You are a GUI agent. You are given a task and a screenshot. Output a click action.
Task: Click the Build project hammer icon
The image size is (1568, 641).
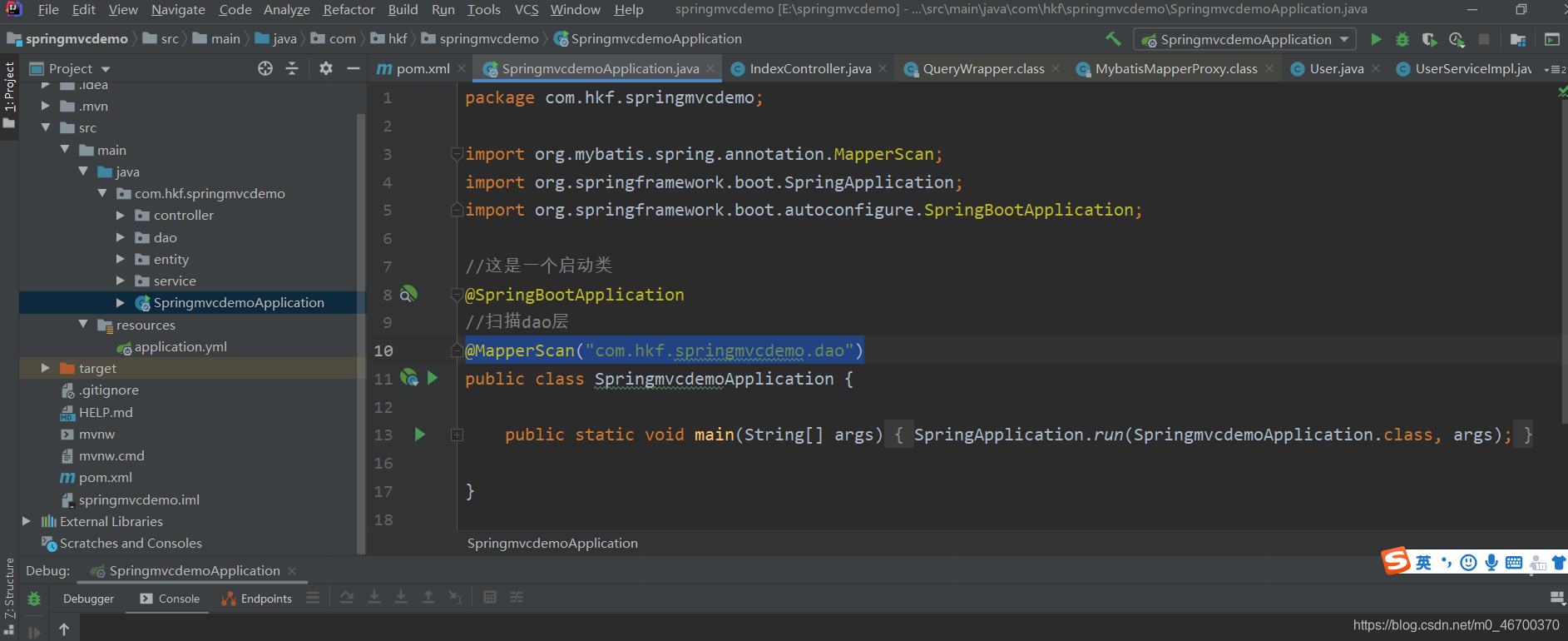click(x=1113, y=39)
